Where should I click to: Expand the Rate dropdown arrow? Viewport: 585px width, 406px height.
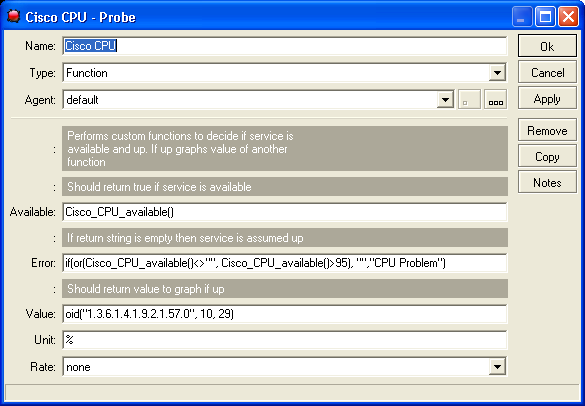(497, 367)
